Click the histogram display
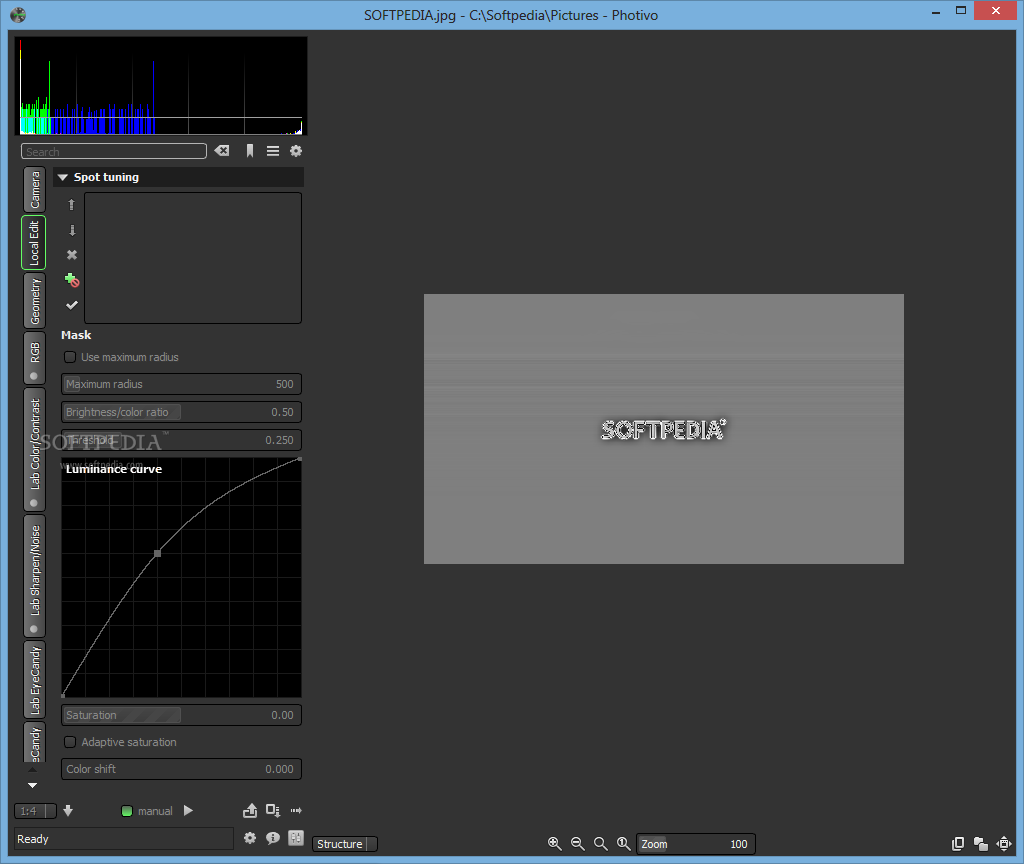 (x=161, y=86)
